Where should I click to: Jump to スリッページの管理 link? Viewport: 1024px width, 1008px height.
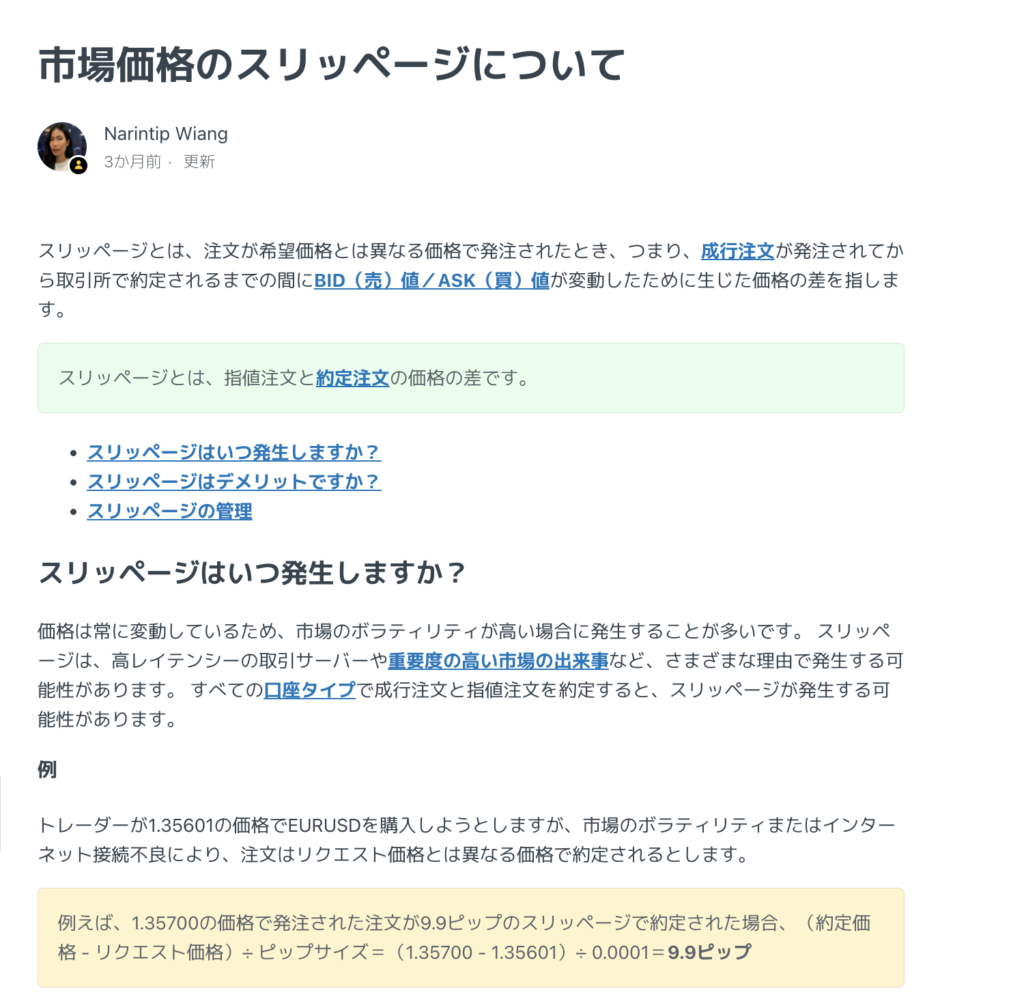tap(170, 511)
